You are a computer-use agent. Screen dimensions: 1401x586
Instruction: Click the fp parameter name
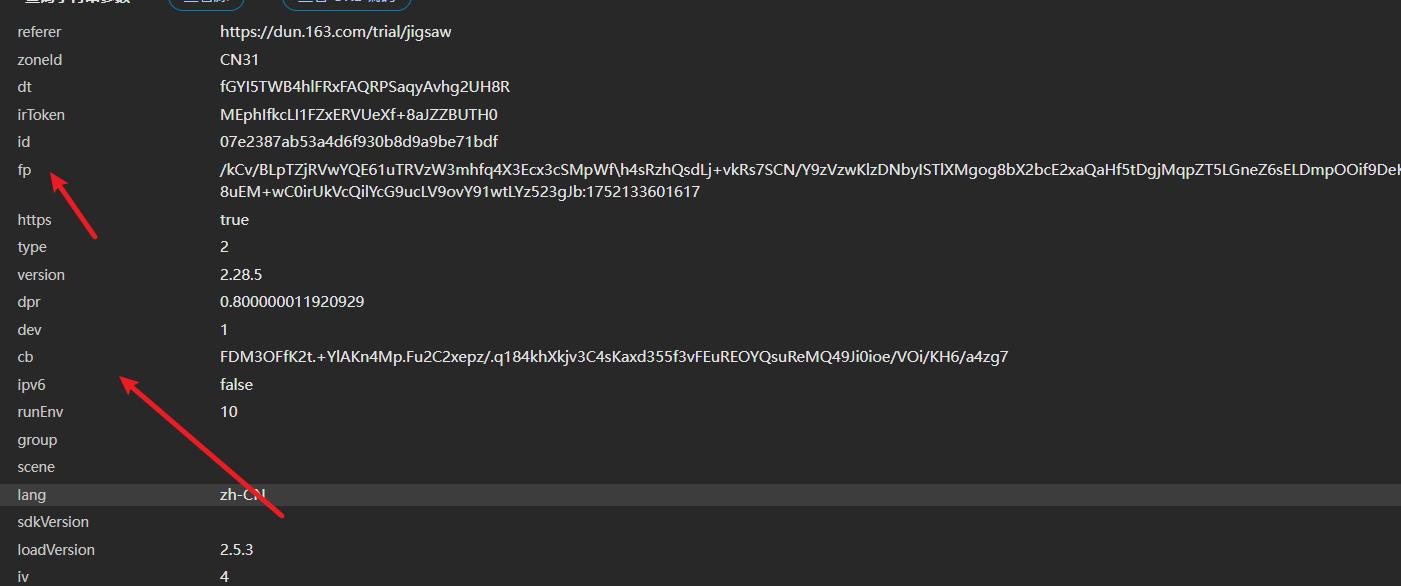(x=24, y=170)
